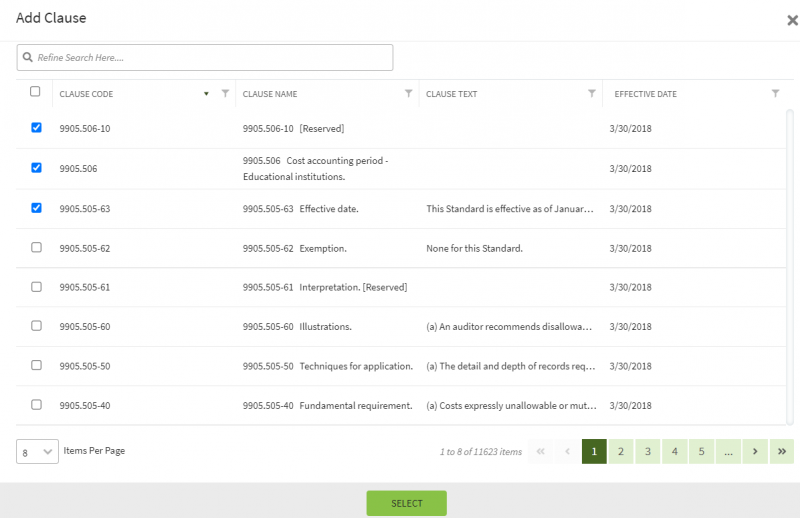This screenshot has width=800, height=518.
Task: Click the green SELECT button
Action: tap(407, 503)
